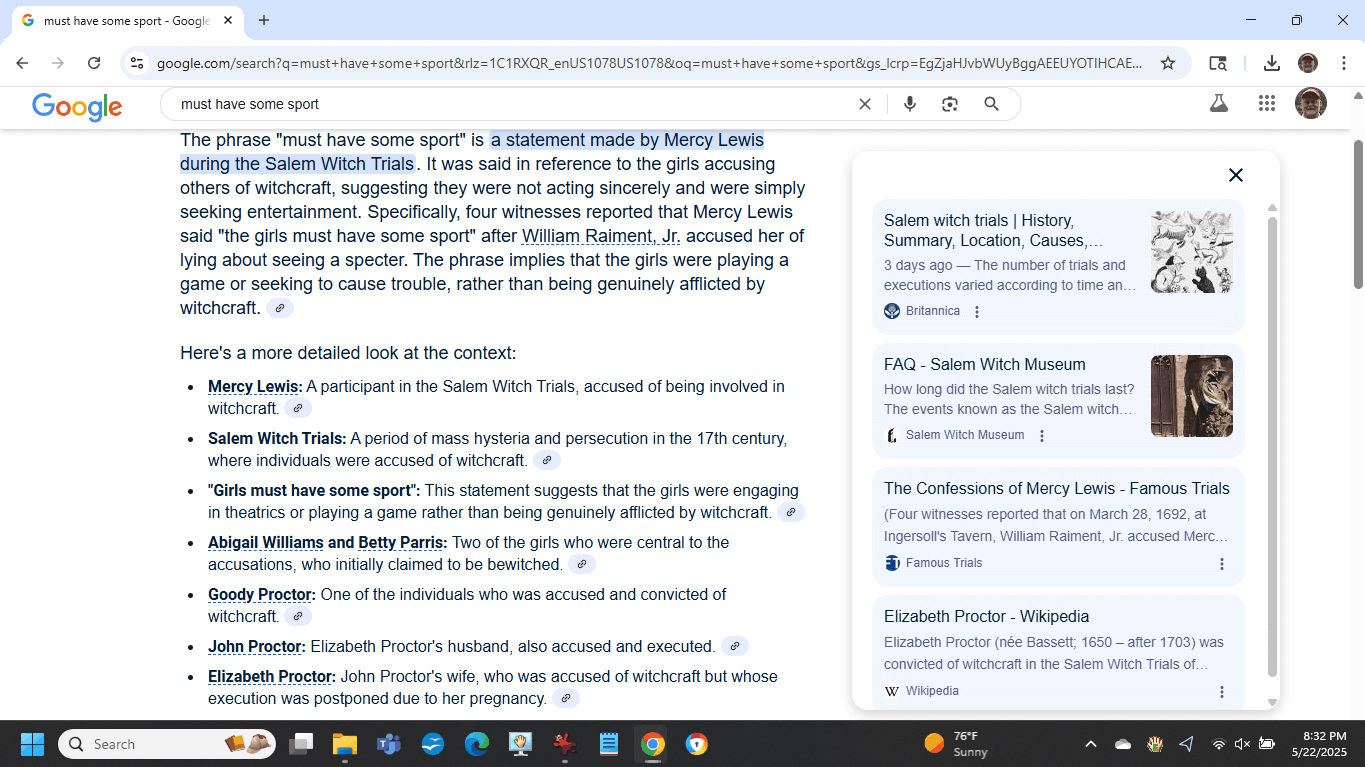This screenshot has height=767, width=1365.
Task: Open Chrome downloads icon
Action: click(x=1272, y=63)
